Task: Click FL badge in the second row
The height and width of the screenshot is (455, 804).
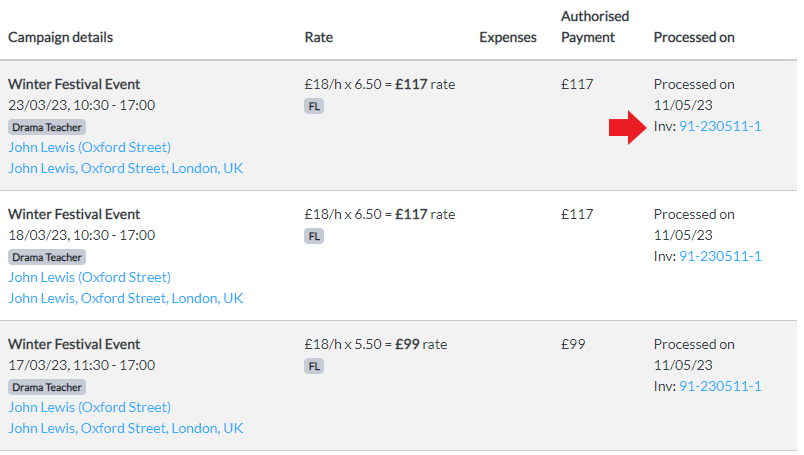Action: click(x=314, y=236)
